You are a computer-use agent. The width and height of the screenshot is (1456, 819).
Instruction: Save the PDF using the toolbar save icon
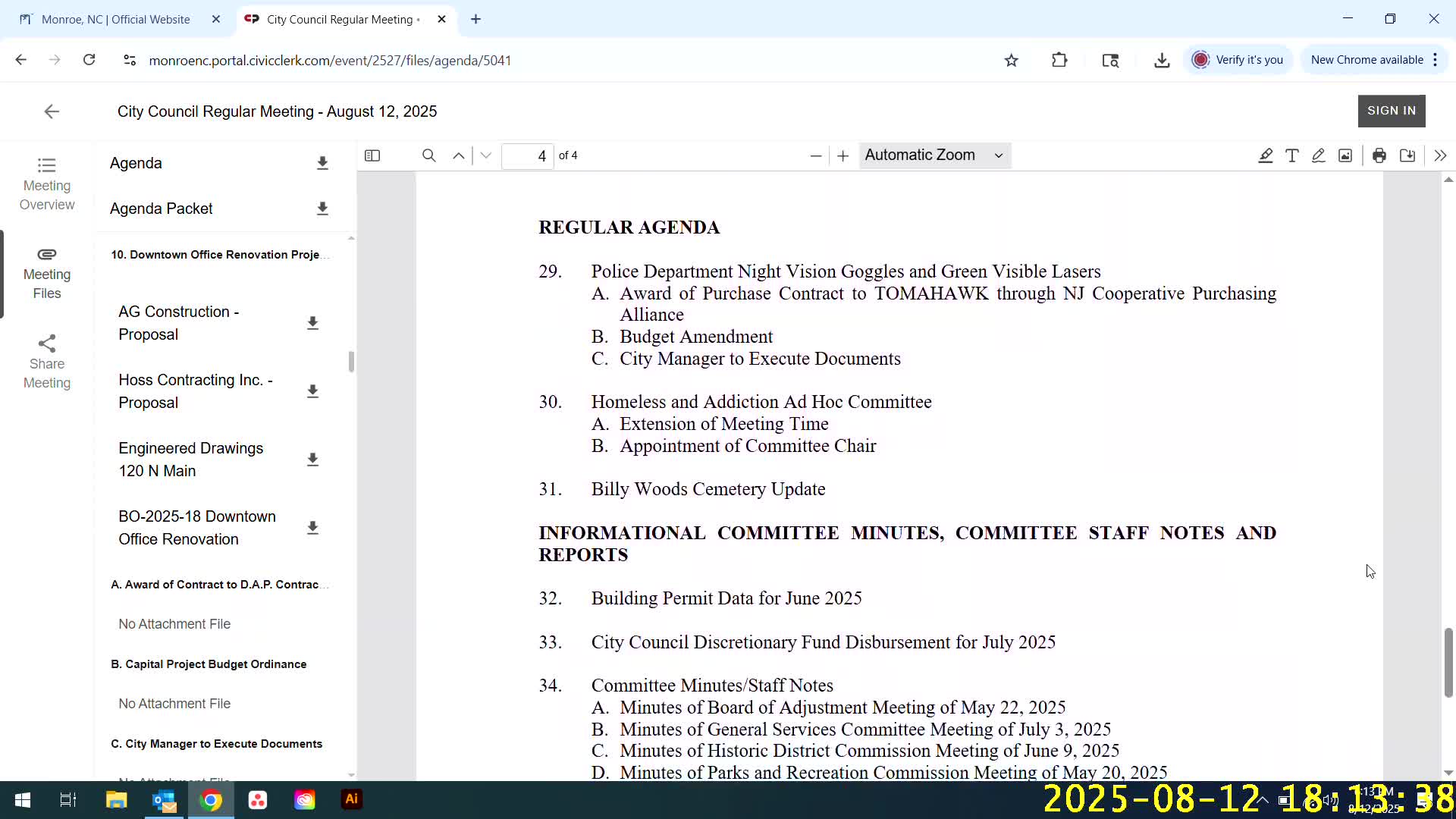1407,155
